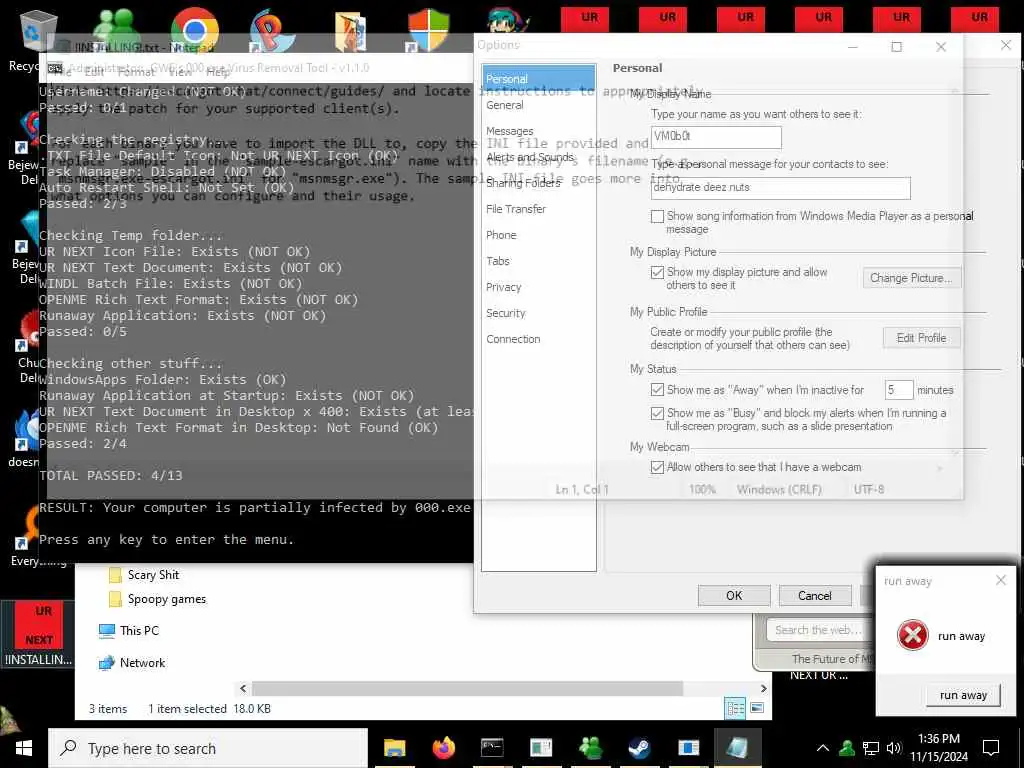Screen dimensions: 1024x768
Task: Toggle Show me as Busy during full-screen
Action: click(658, 413)
